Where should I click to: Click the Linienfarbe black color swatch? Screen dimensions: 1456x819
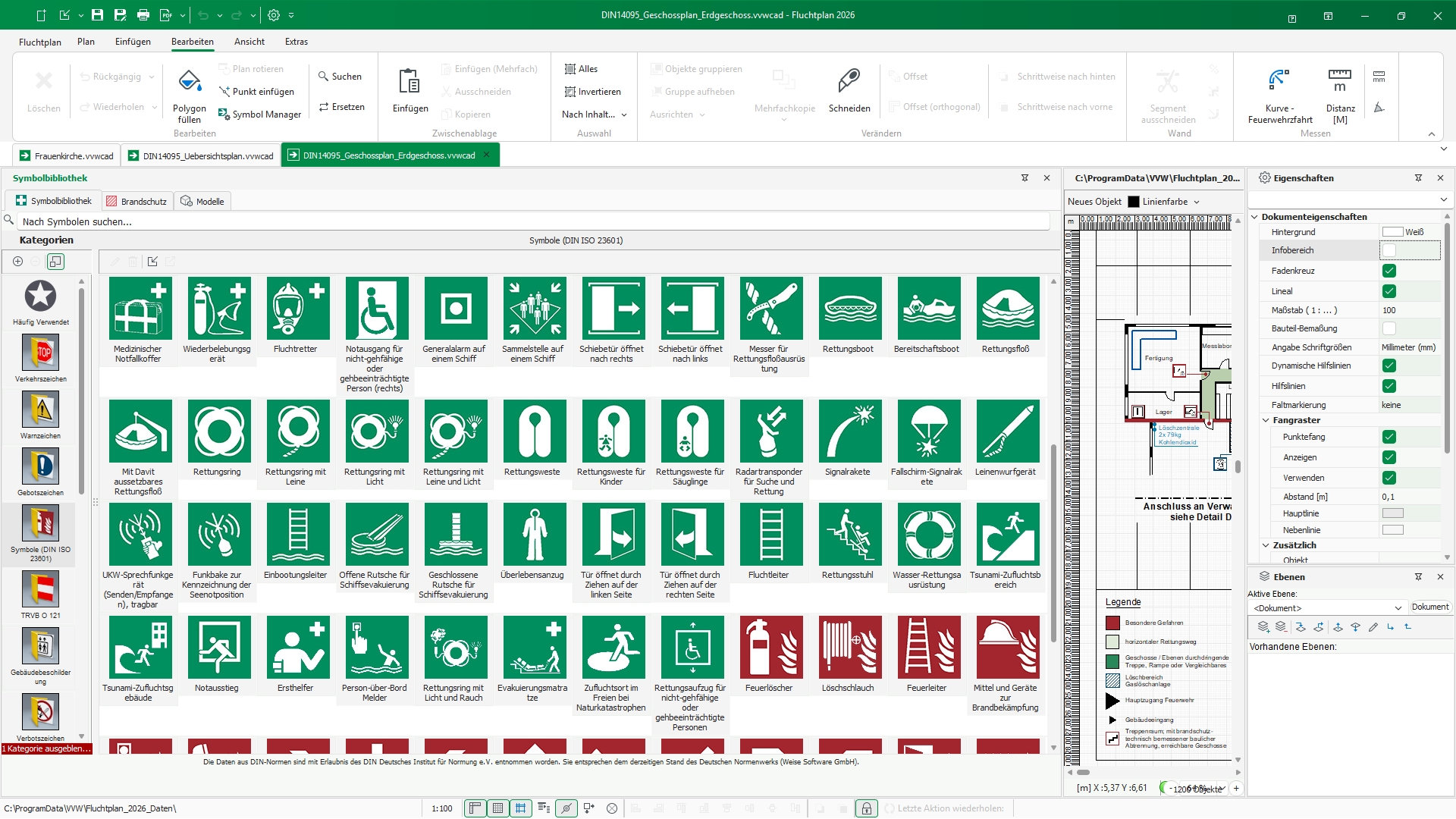point(1134,202)
